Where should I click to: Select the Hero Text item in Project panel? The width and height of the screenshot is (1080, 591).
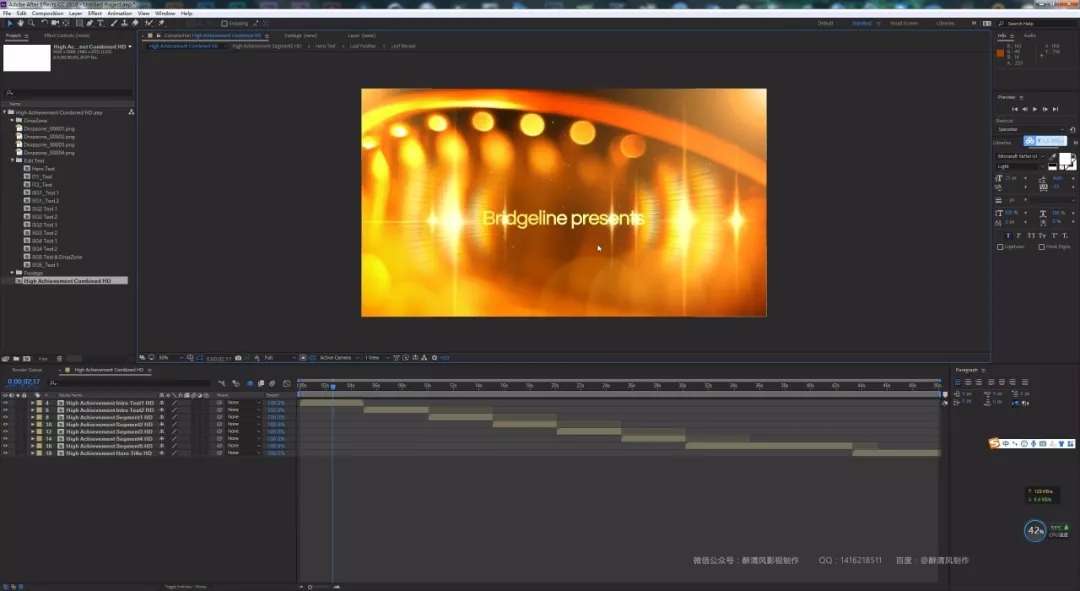(43, 169)
